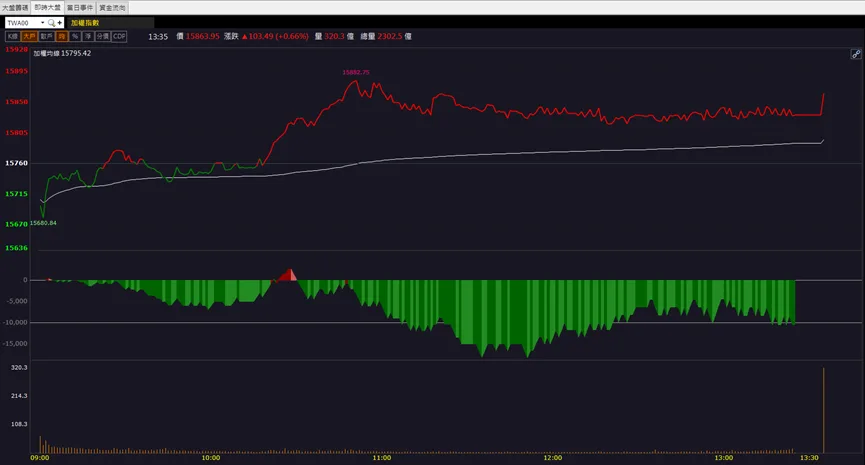Toggle the % percentage scale button
The width and height of the screenshot is (865, 465).
pos(75,36)
